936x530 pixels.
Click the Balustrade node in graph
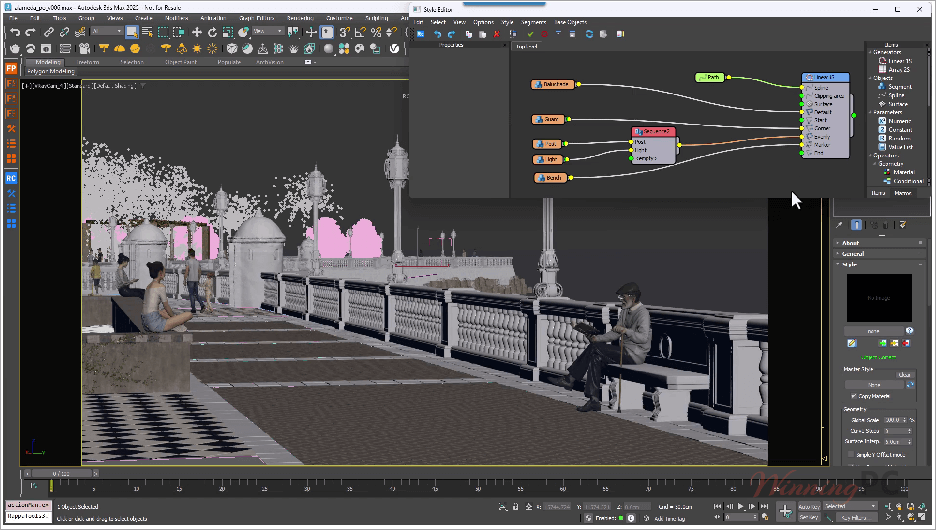(x=553, y=85)
